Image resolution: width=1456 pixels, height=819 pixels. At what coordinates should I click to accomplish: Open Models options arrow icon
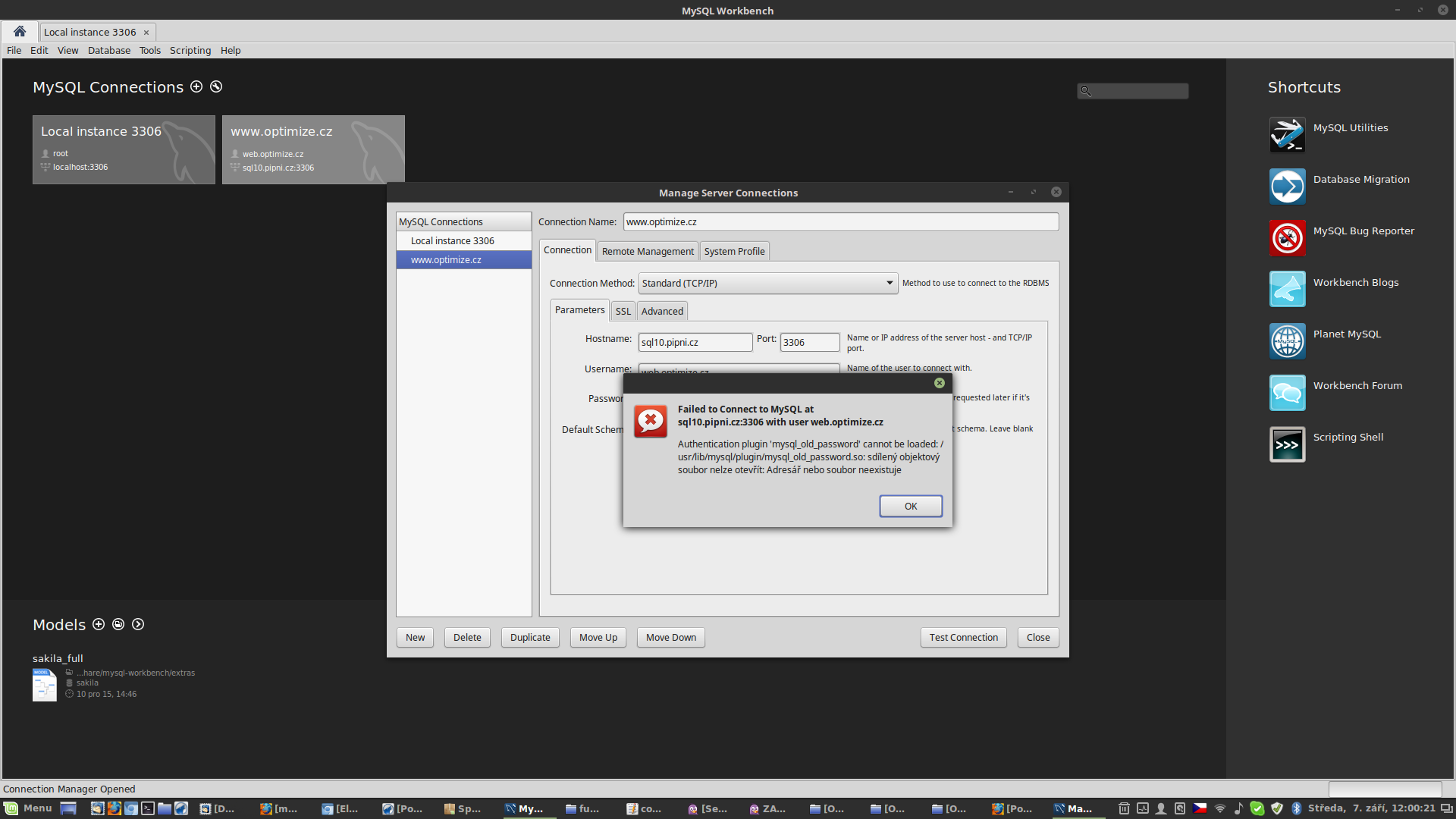pos(138,624)
